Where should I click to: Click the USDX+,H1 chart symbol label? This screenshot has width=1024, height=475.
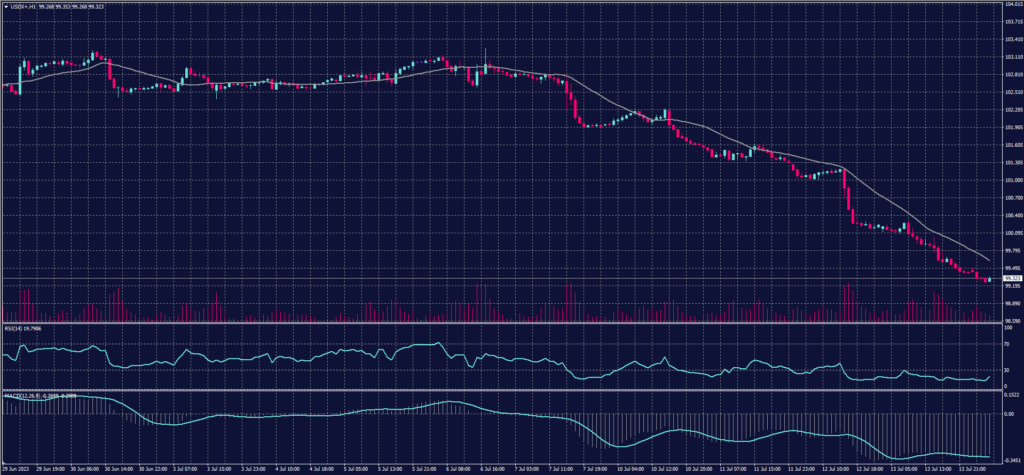click(24, 5)
